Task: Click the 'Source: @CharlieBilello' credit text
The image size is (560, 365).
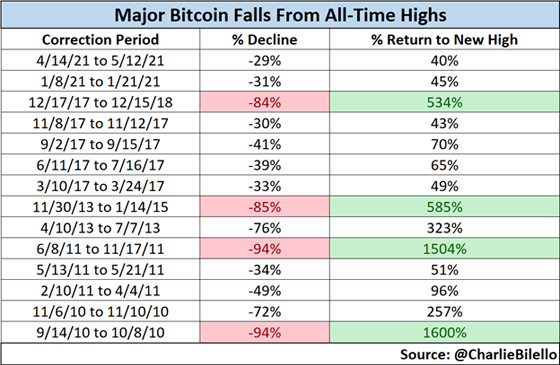Action: [x=478, y=354]
